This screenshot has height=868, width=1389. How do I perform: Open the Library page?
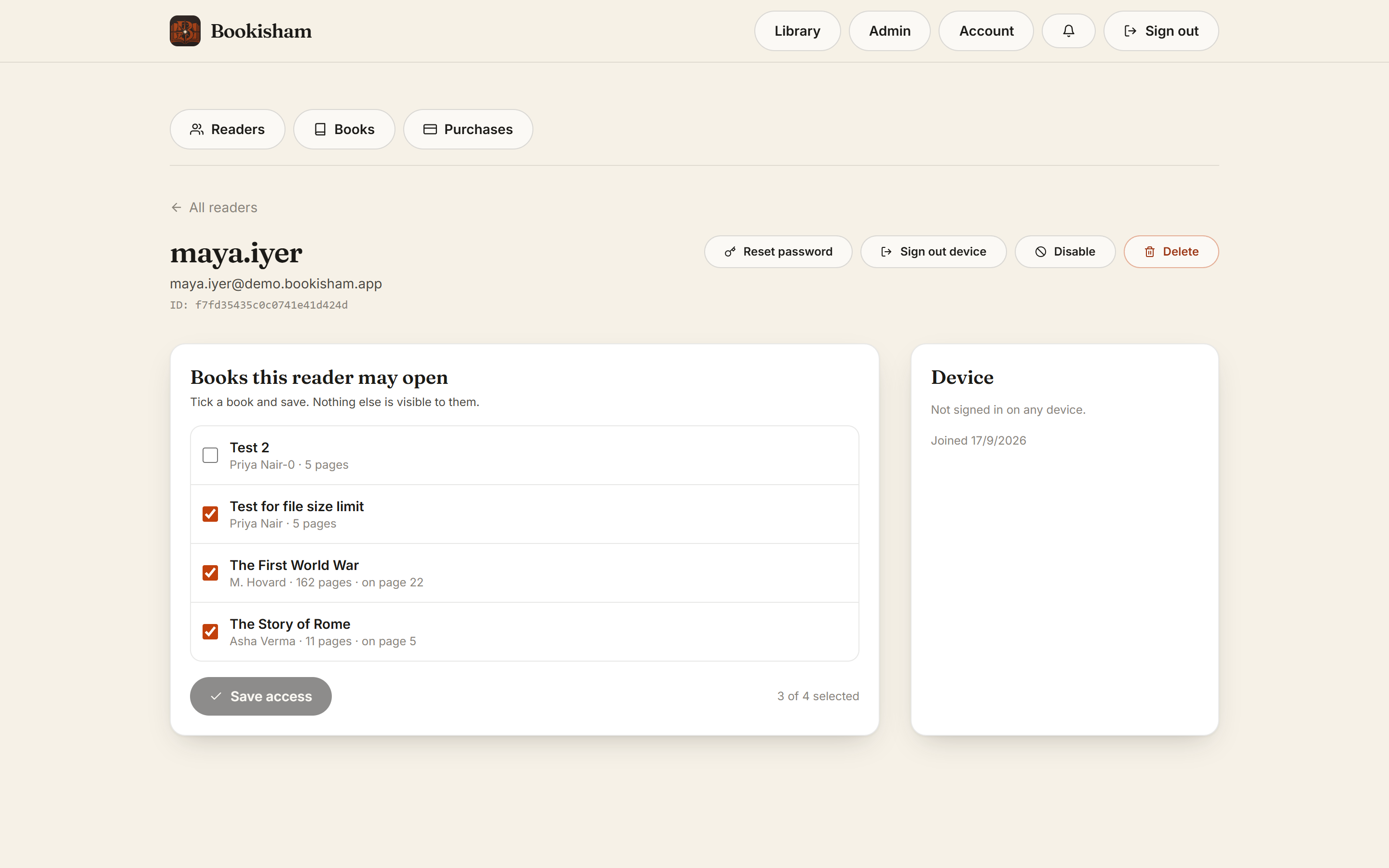797,31
